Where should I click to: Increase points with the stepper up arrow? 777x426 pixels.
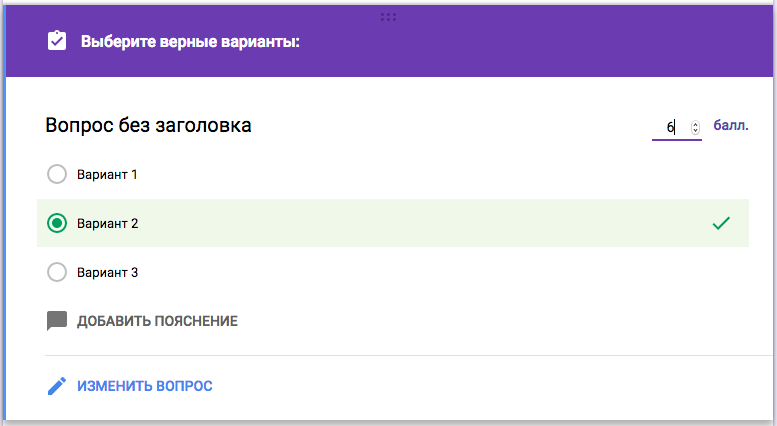[695, 124]
